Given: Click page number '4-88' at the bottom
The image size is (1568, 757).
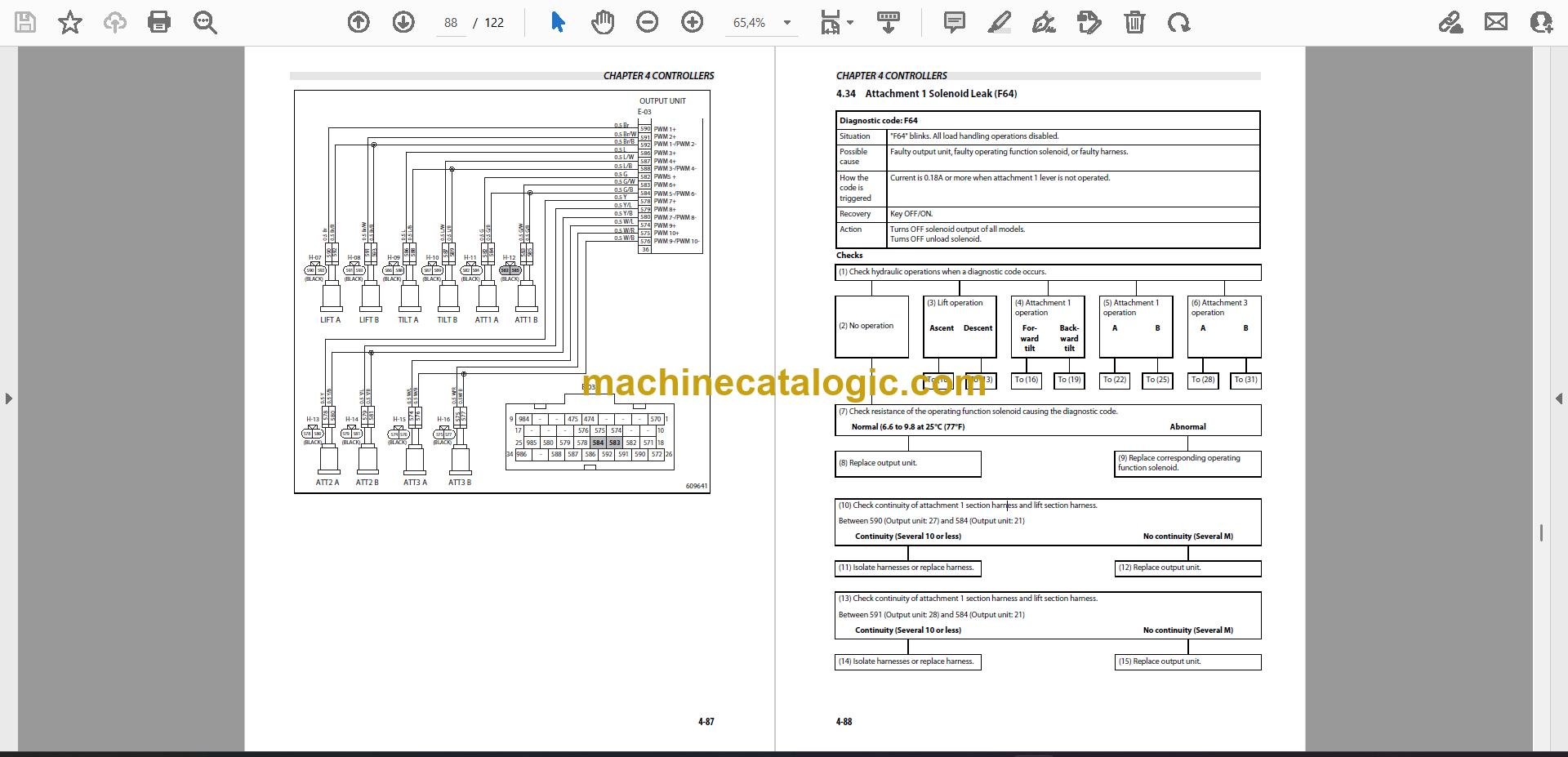Looking at the screenshot, I should tap(844, 722).
